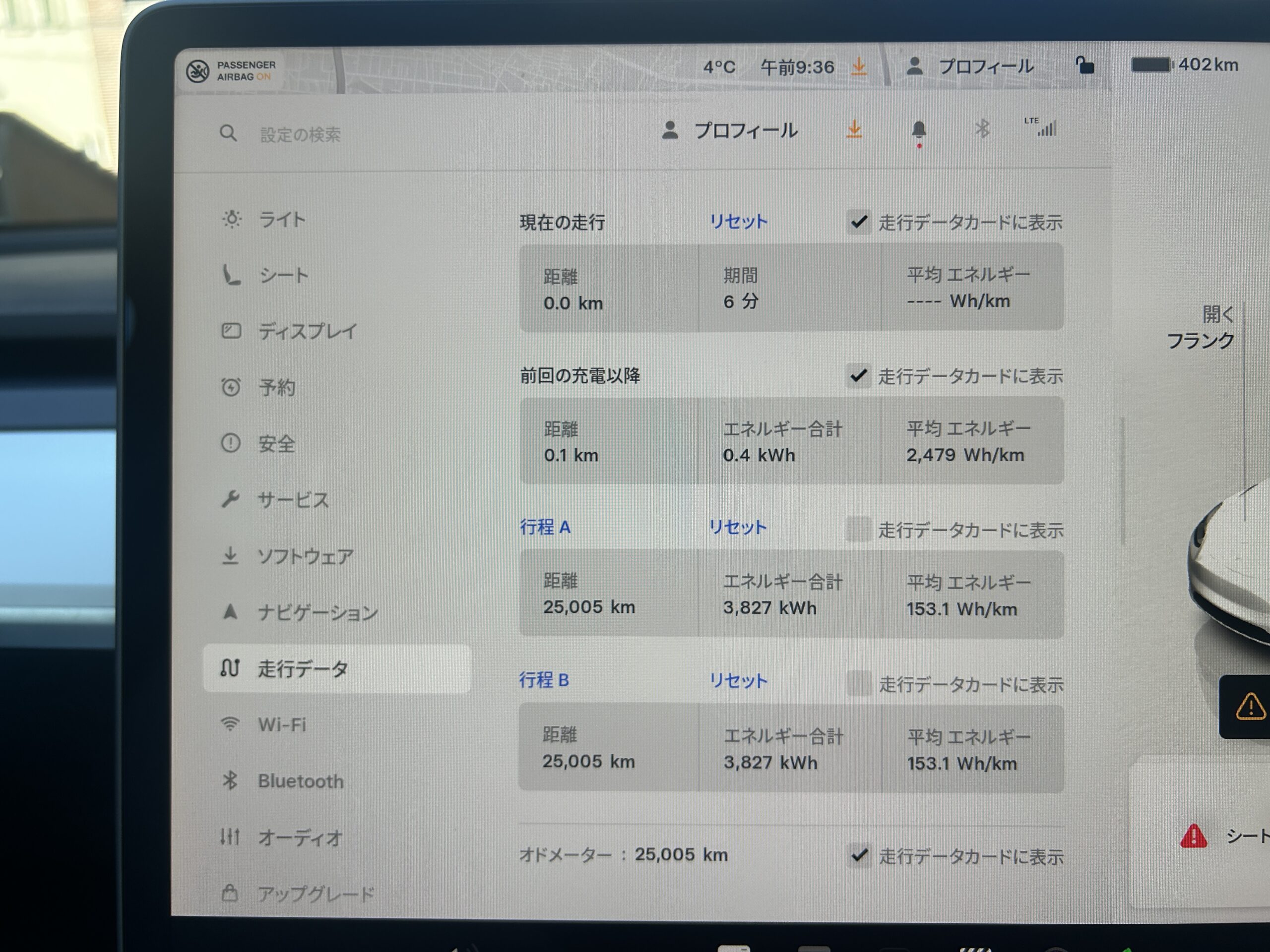Click the 設定の検索 search field
The width and height of the screenshot is (1270, 952).
[x=300, y=134]
